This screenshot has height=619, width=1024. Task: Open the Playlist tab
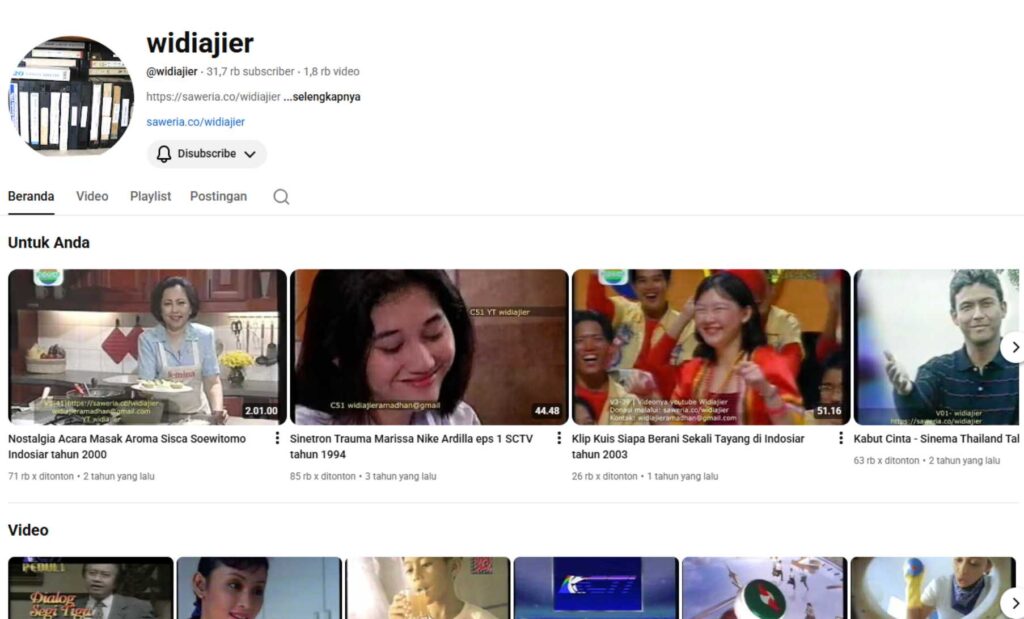tap(150, 196)
